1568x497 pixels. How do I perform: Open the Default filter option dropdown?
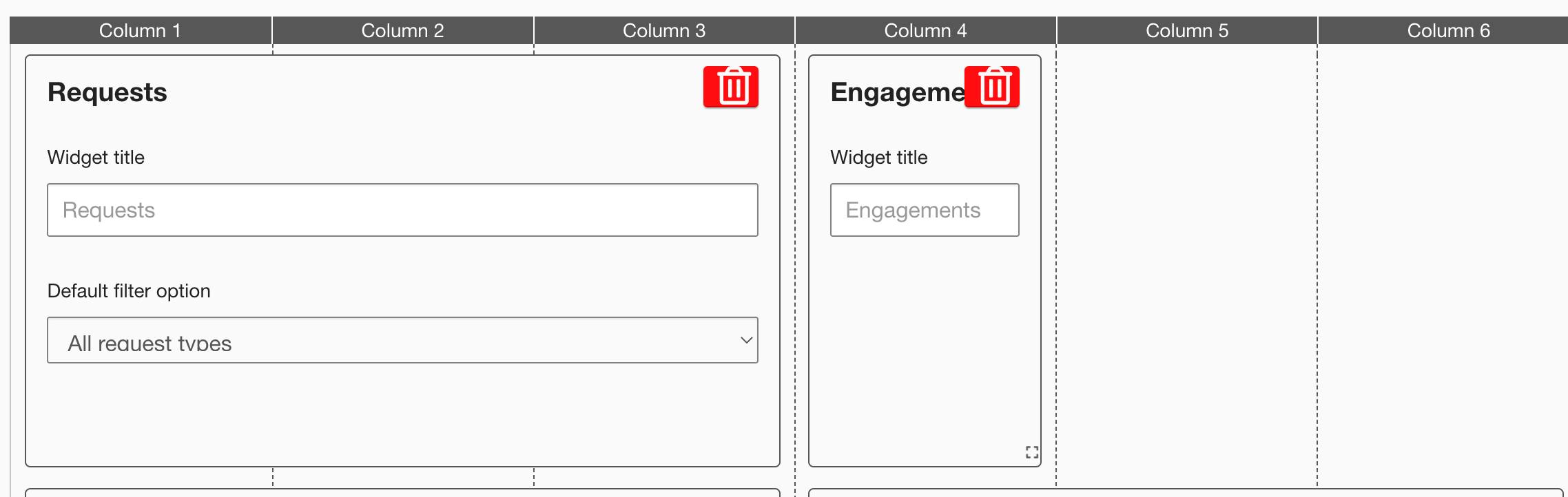click(x=402, y=341)
